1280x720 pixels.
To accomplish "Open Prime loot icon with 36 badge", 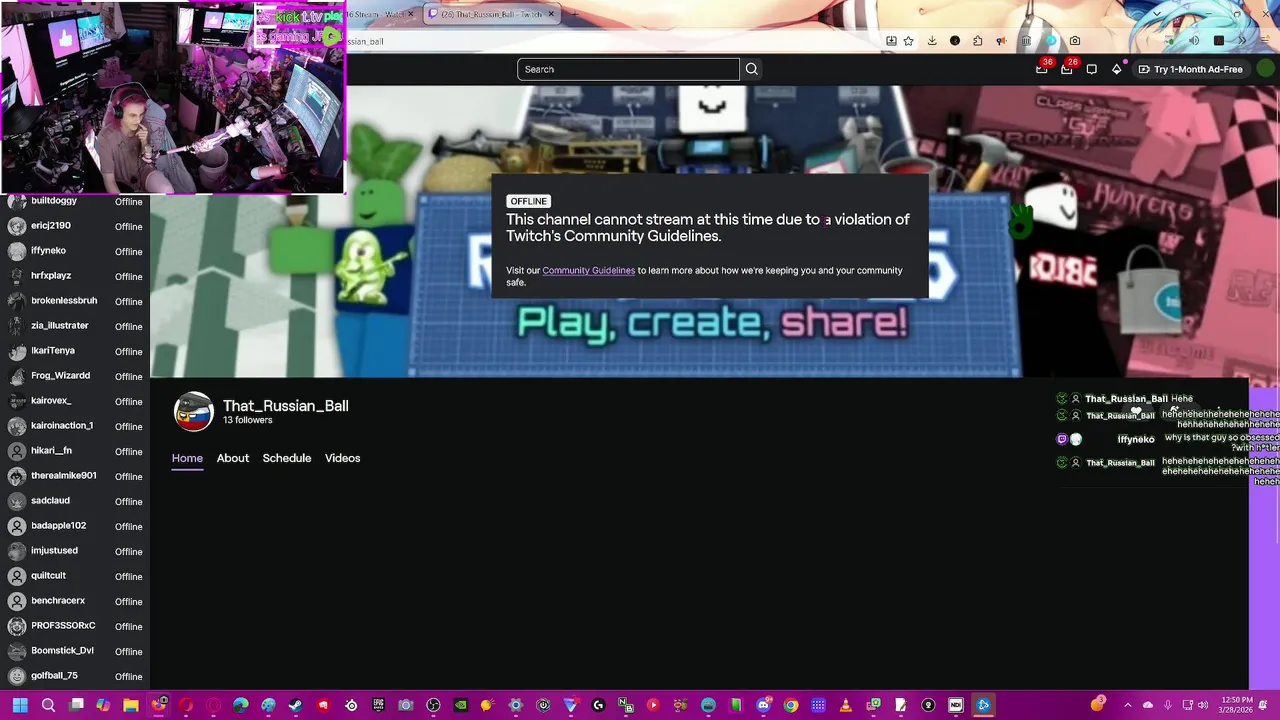I will pos(1042,69).
